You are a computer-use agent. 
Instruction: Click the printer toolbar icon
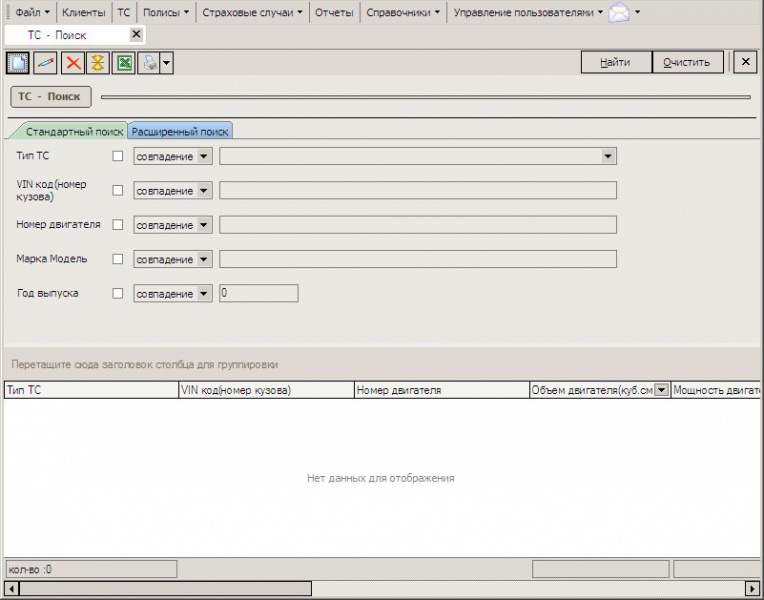coord(148,63)
